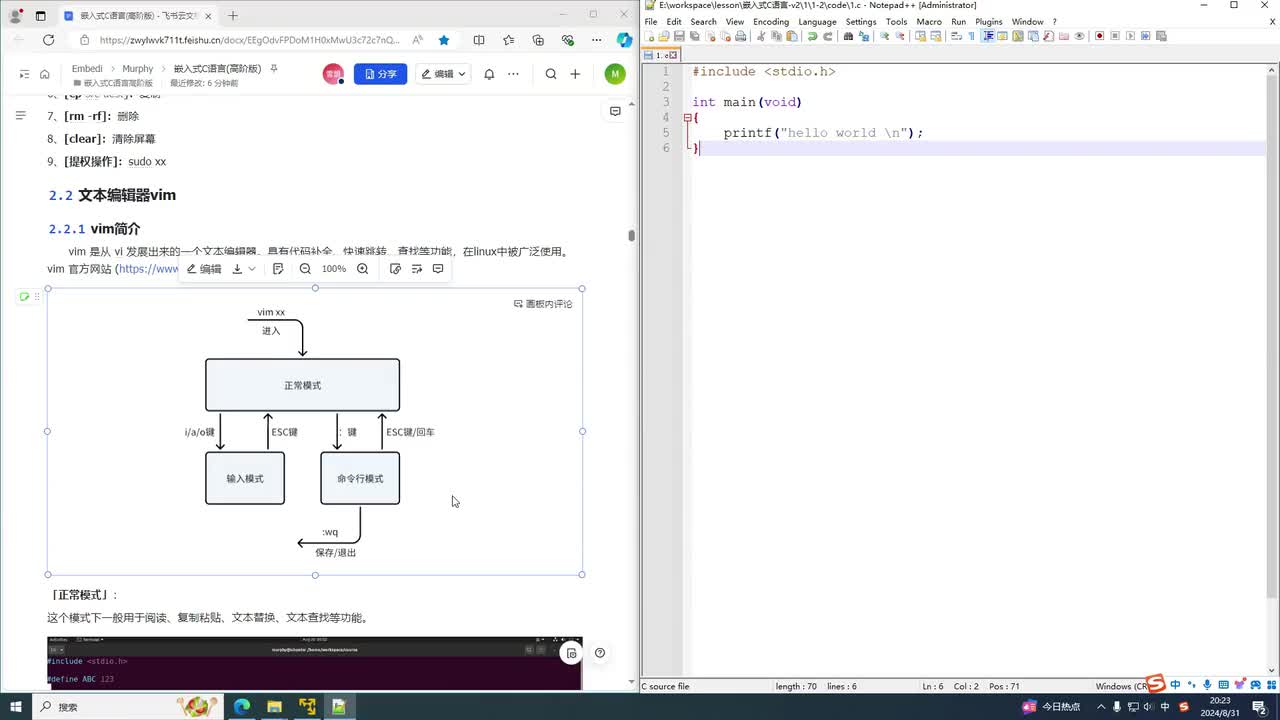1280x720 pixels.
Task: Click the Cut scissors icon in Notepad++
Action: point(761,36)
